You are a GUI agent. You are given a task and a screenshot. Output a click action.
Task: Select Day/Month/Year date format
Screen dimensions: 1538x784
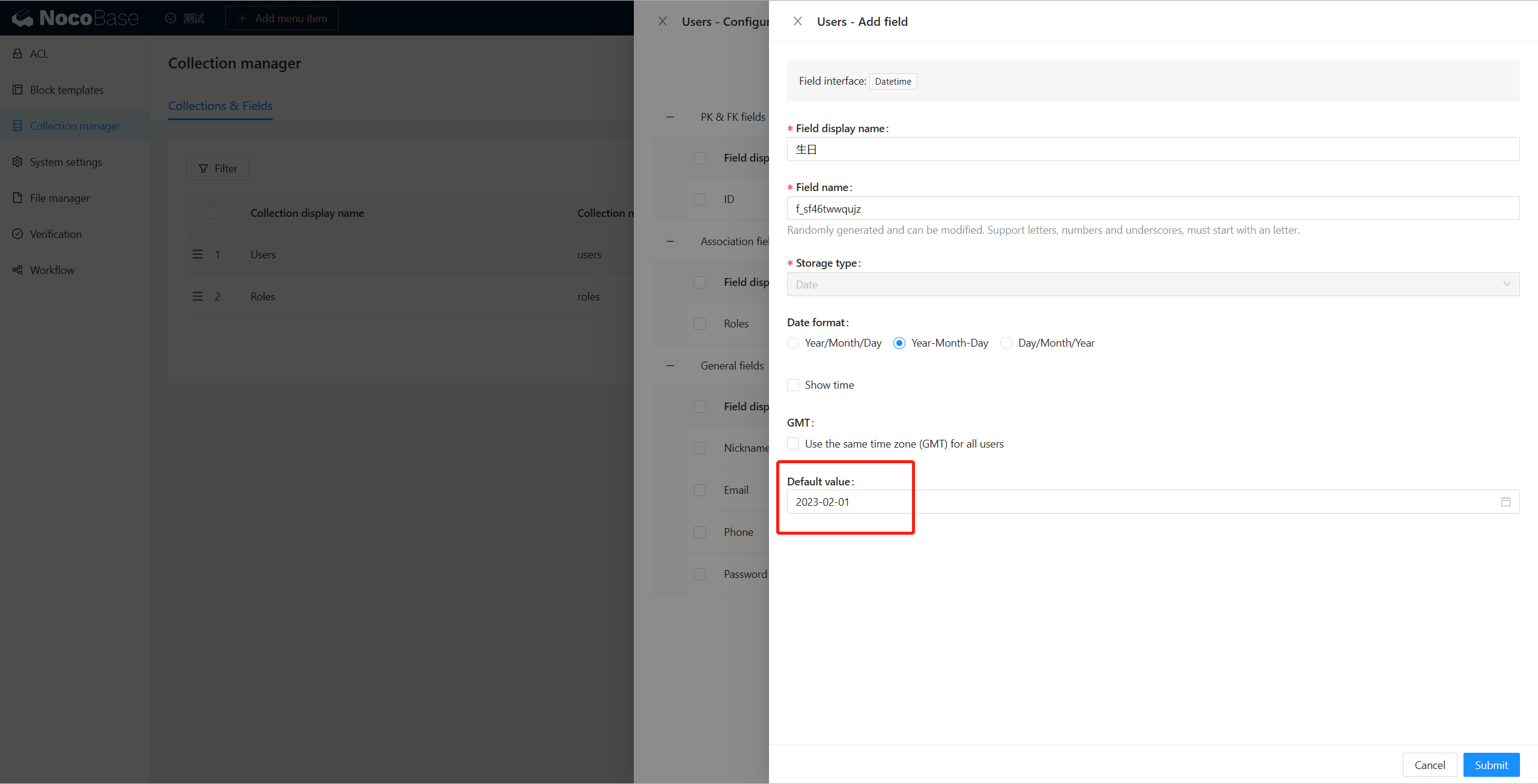point(1006,343)
